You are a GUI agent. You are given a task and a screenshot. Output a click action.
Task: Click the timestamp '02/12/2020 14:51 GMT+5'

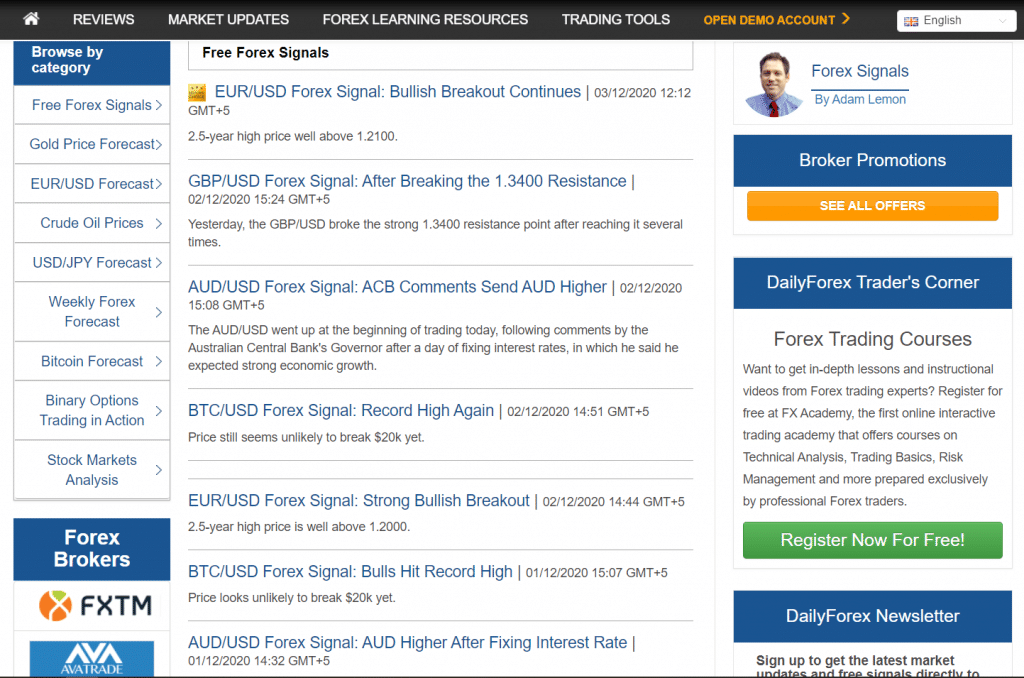(578, 412)
